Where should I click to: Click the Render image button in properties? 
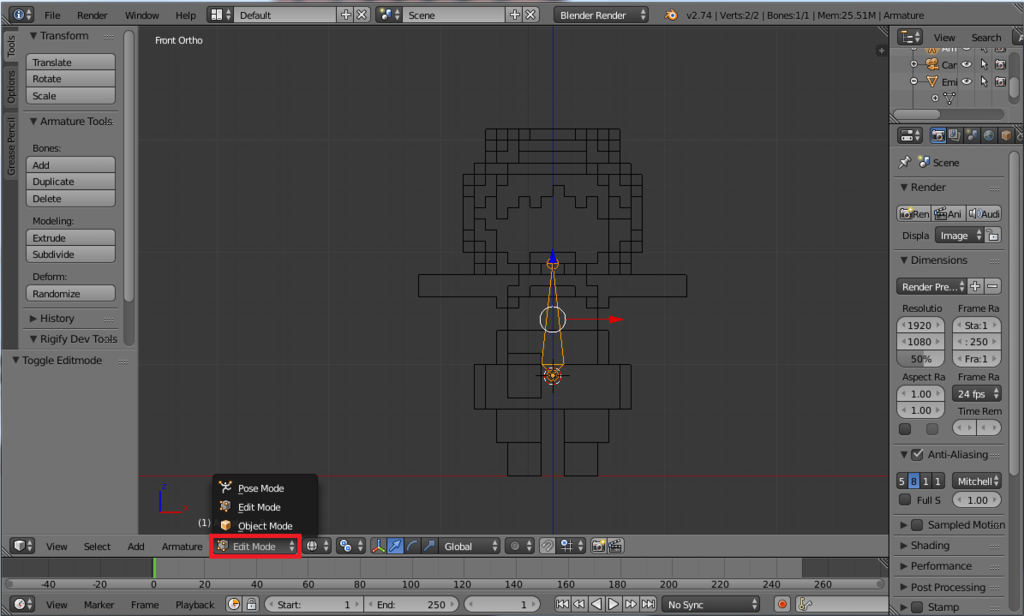[914, 214]
